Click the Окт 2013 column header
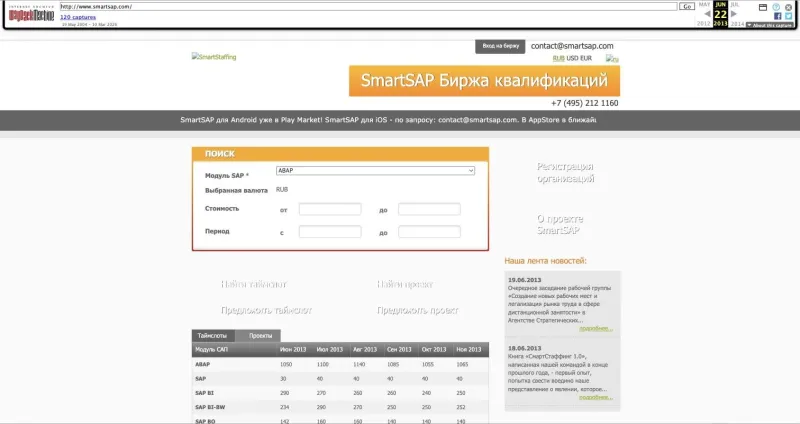Viewport: 800px width, 424px height. [x=434, y=350]
